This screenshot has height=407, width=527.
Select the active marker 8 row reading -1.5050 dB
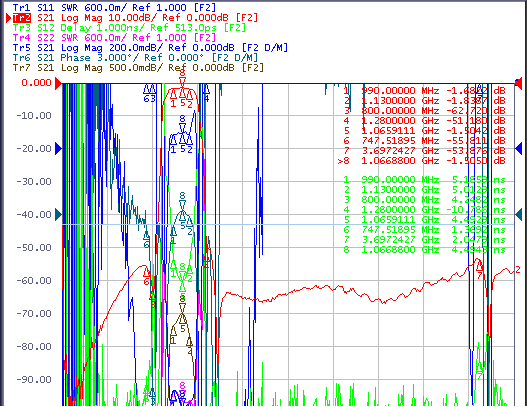point(421,161)
